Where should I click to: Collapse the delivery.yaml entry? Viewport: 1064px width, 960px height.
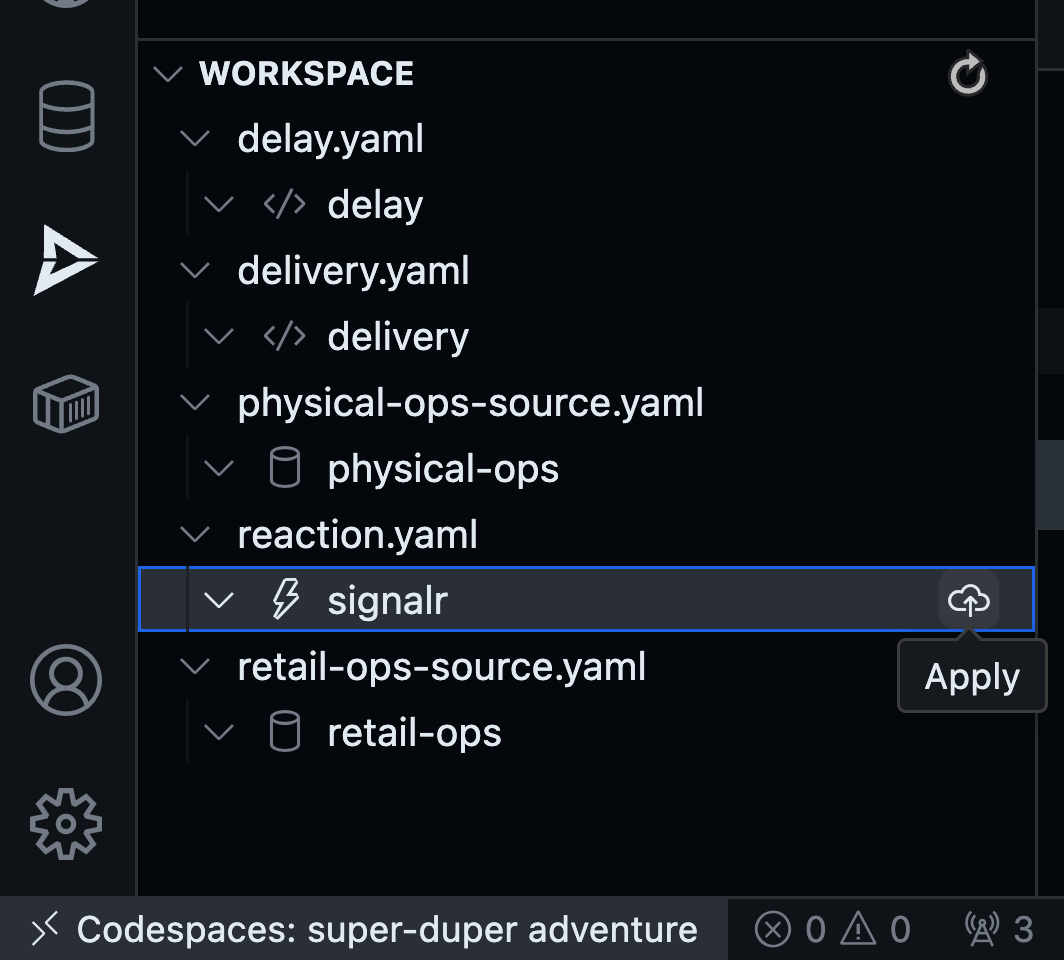click(194, 270)
